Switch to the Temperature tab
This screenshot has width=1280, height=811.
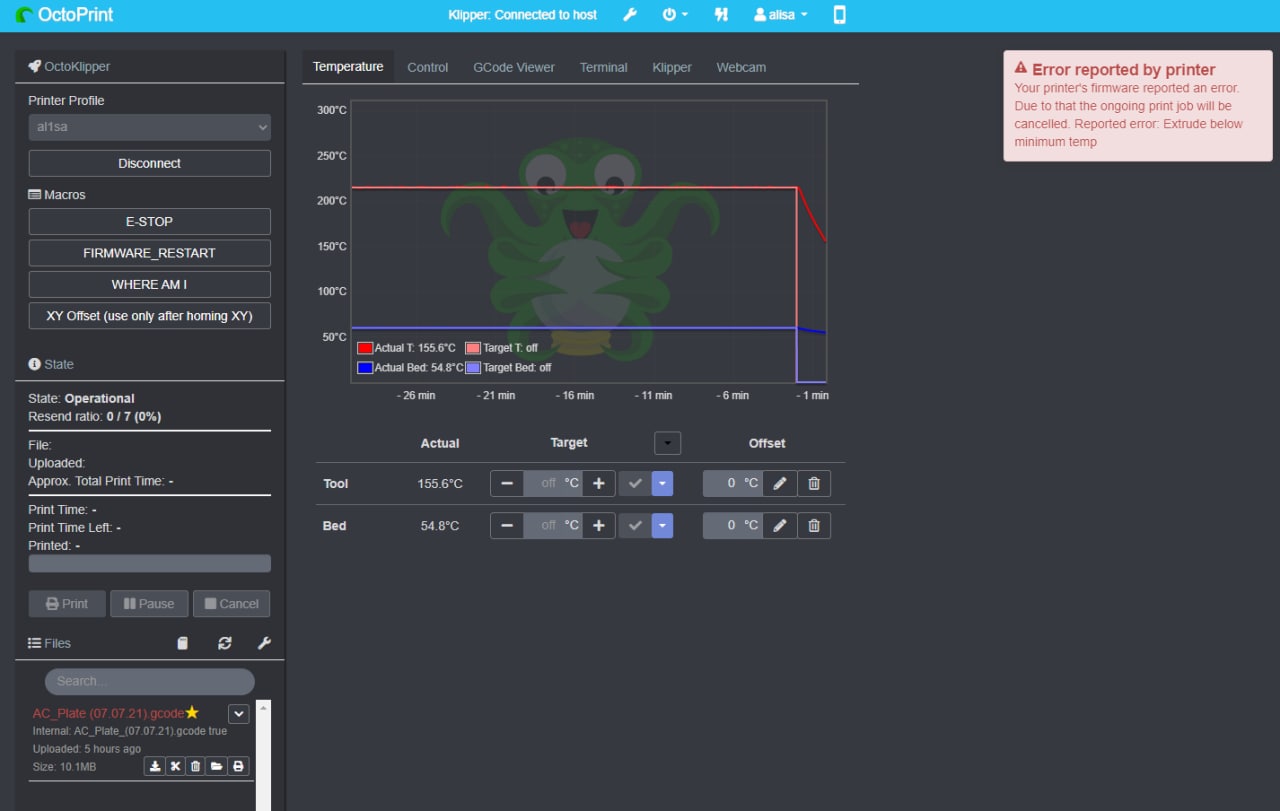(348, 67)
